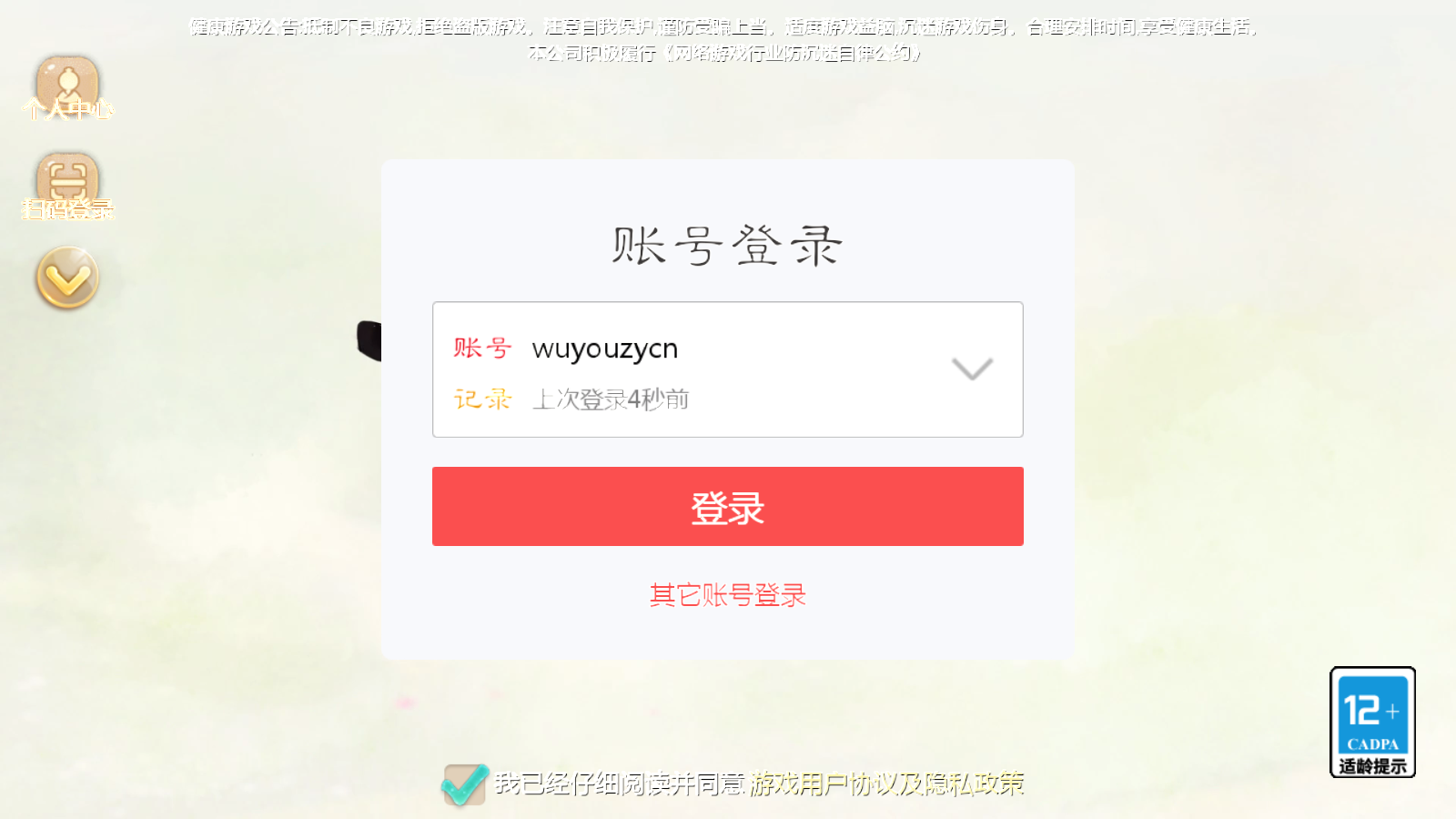
Task: Click the 我已经仔细阅读并同意 agreement text
Action: click(620, 784)
